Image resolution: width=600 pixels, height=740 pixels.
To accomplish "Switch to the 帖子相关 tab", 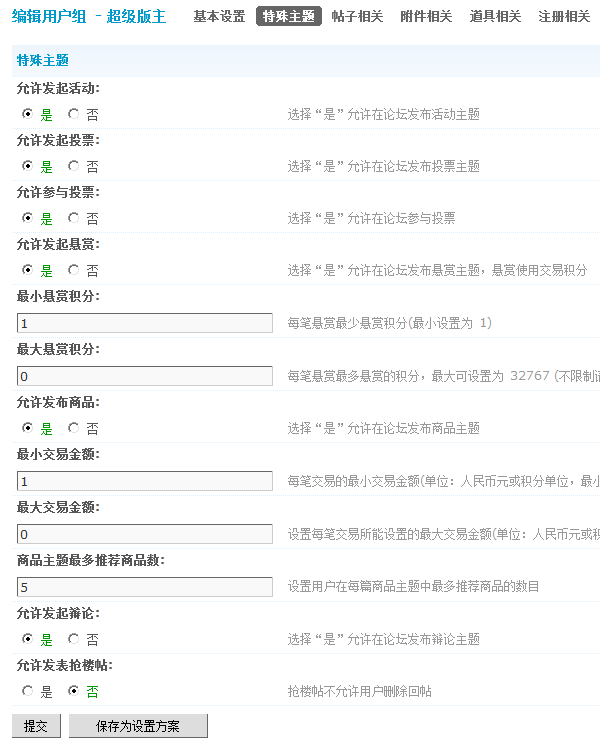I will pos(358,17).
